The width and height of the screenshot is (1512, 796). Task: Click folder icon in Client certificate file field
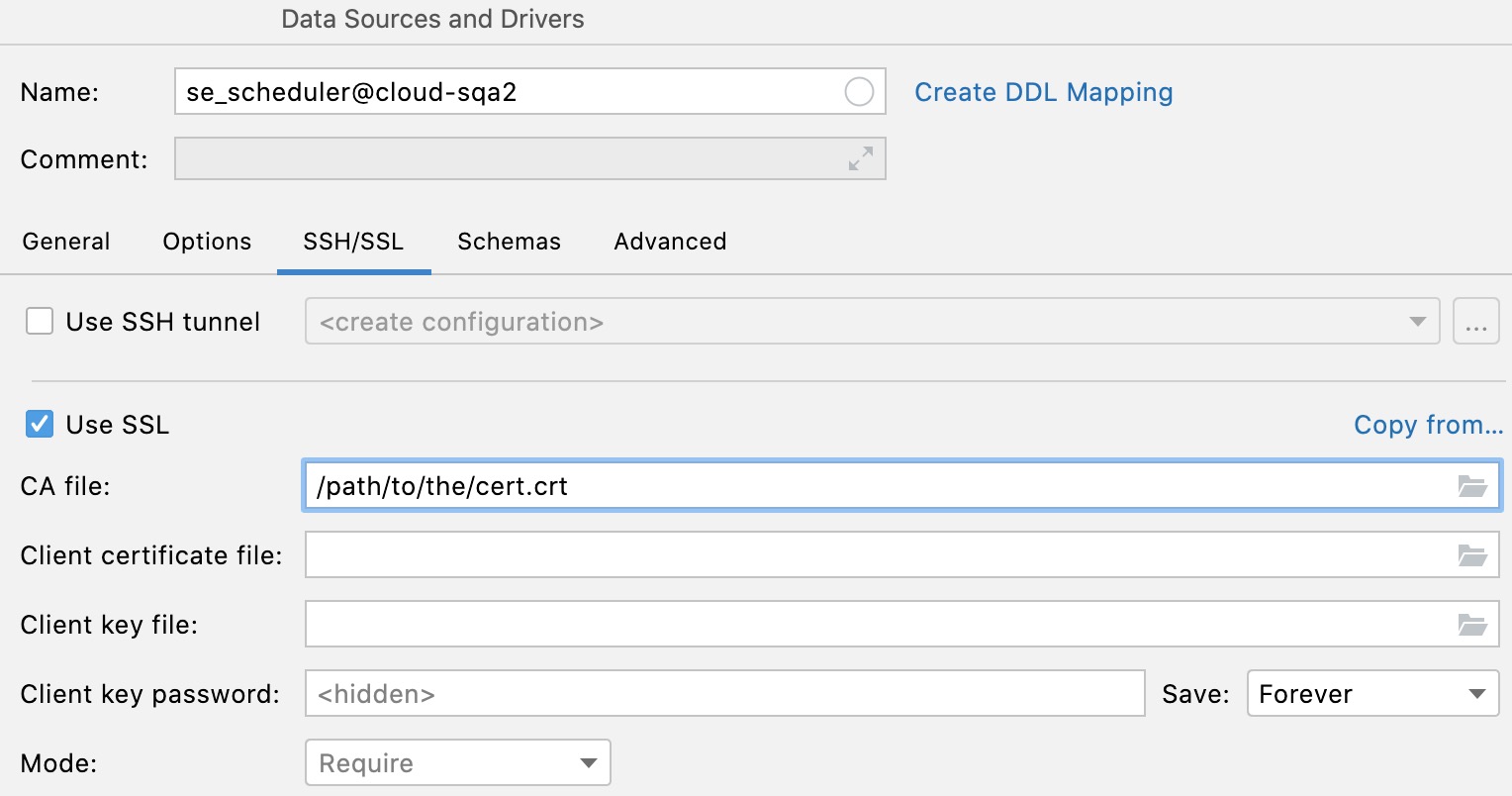pos(1472,555)
